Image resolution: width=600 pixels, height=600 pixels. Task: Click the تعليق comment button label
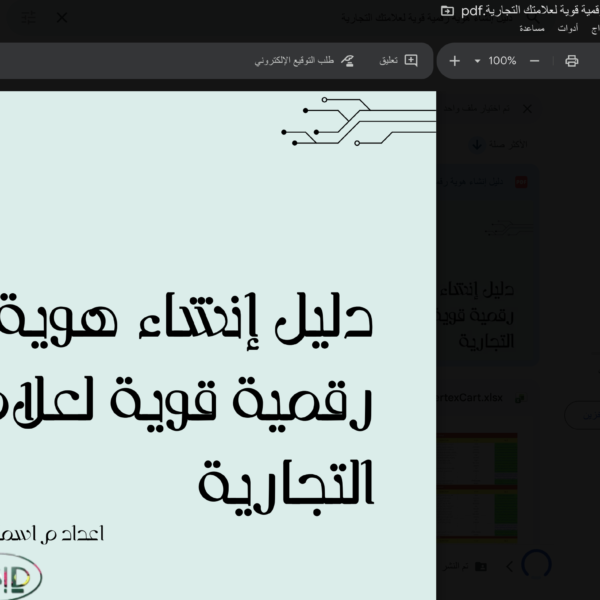coord(388,60)
